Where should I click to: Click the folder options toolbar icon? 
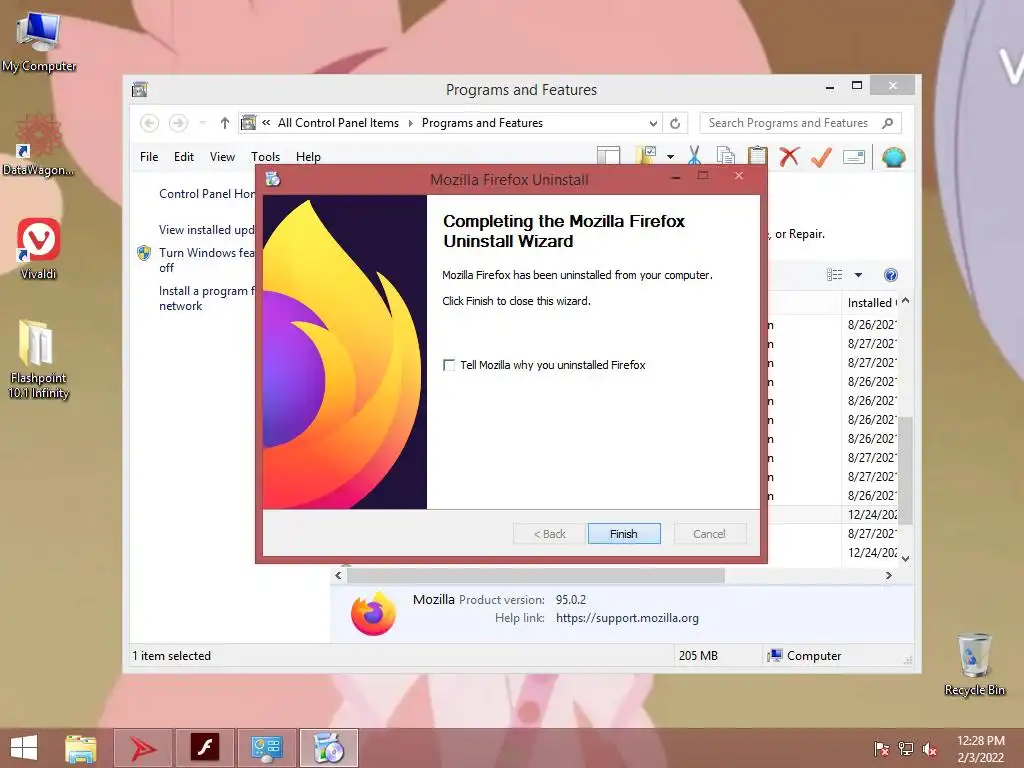[646, 155]
